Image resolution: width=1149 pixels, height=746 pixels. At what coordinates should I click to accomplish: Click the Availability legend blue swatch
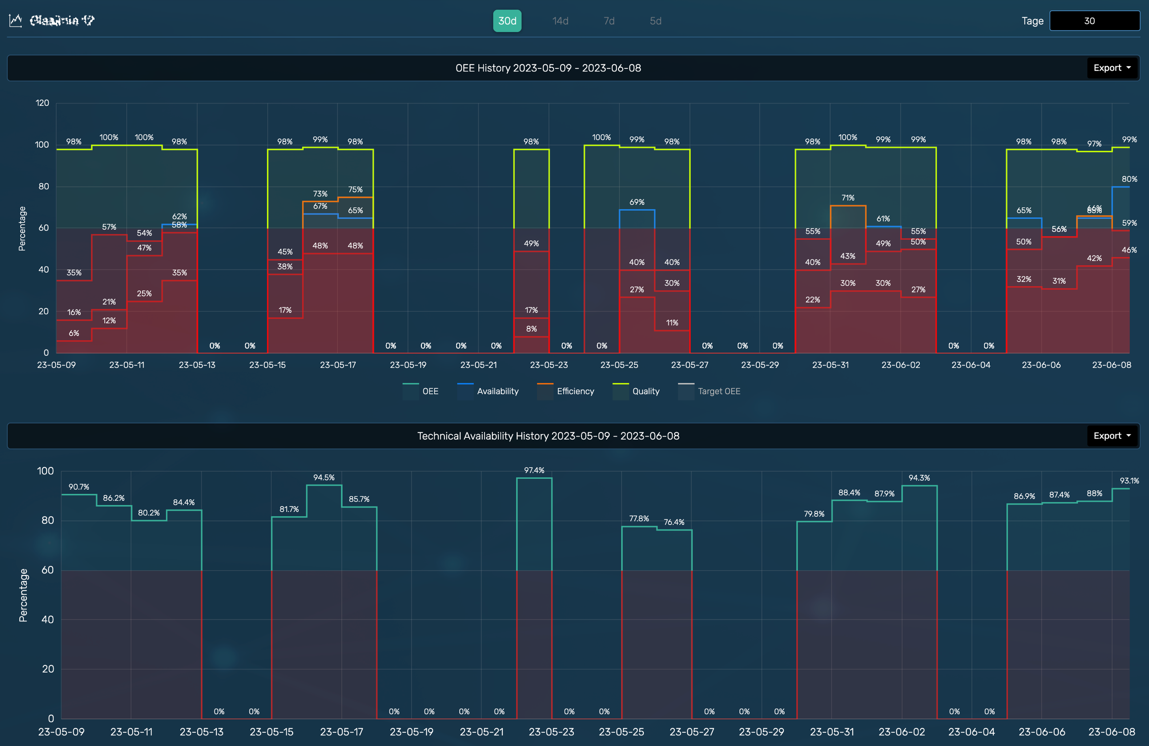[x=465, y=391]
